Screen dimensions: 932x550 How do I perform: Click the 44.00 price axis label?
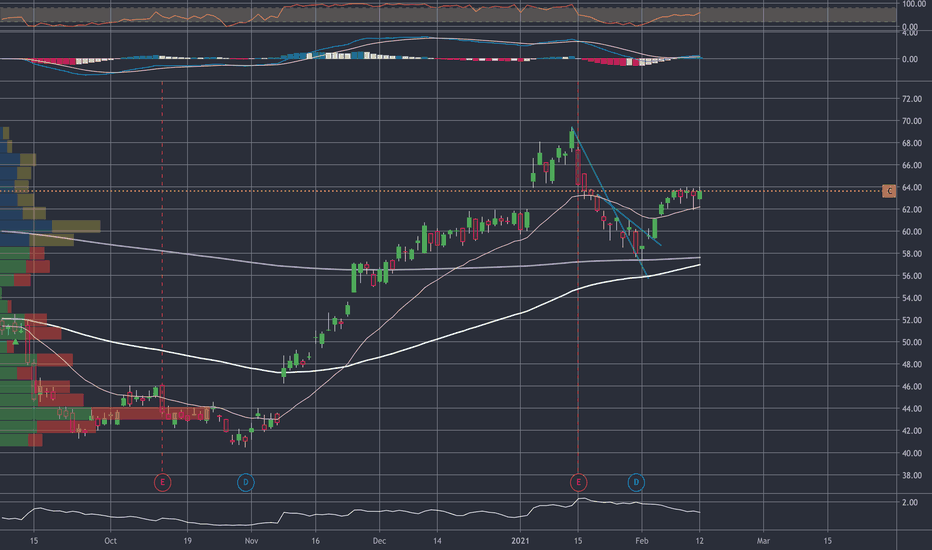point(912,408)
